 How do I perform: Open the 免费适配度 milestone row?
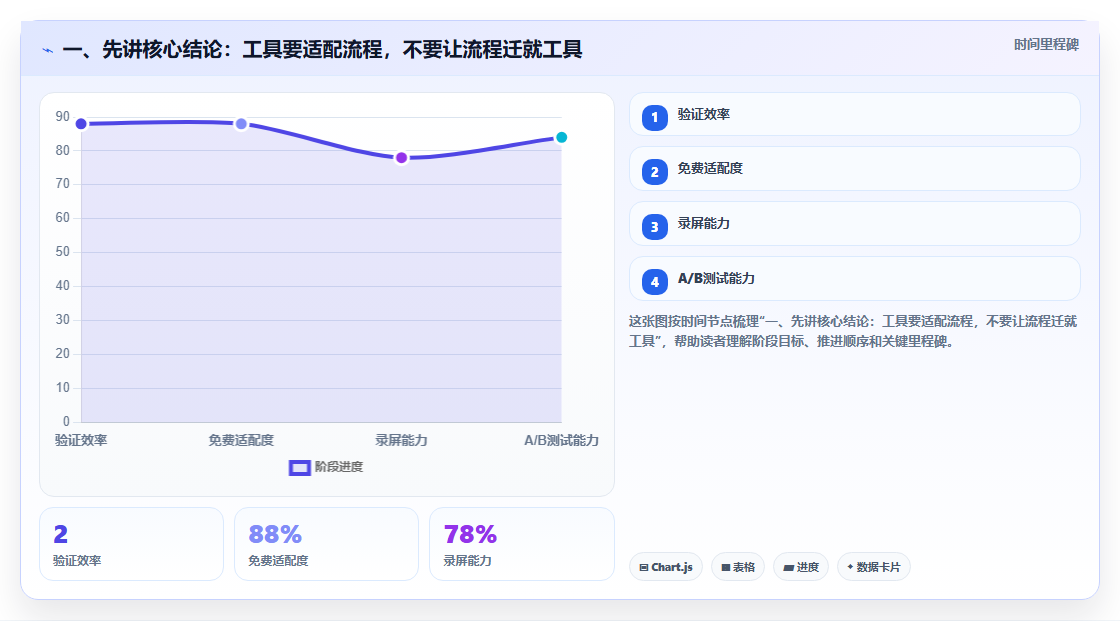tap(854, 169)
